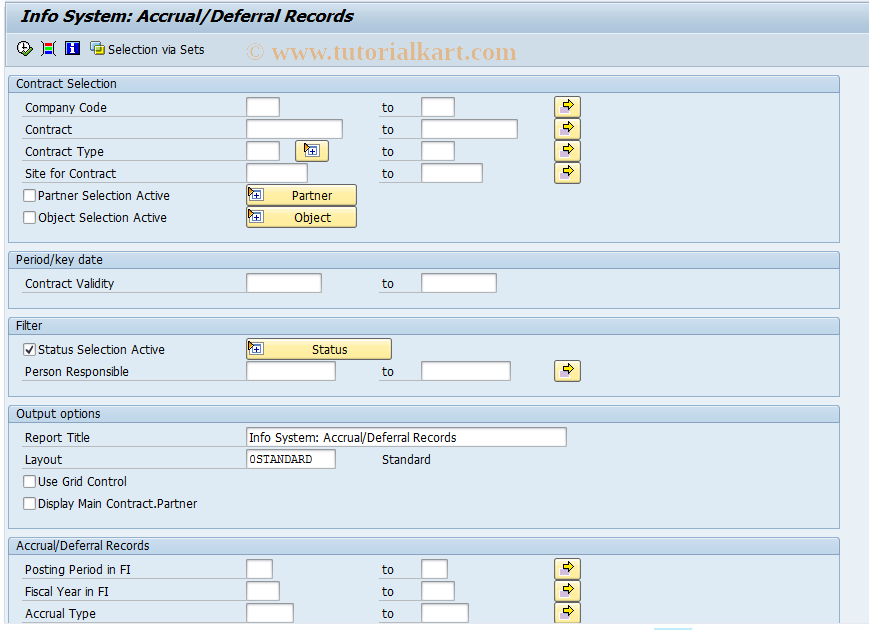Open multiple selection for Contract
The height and width of the screenshot is (630, 869).
pos(567,129)
